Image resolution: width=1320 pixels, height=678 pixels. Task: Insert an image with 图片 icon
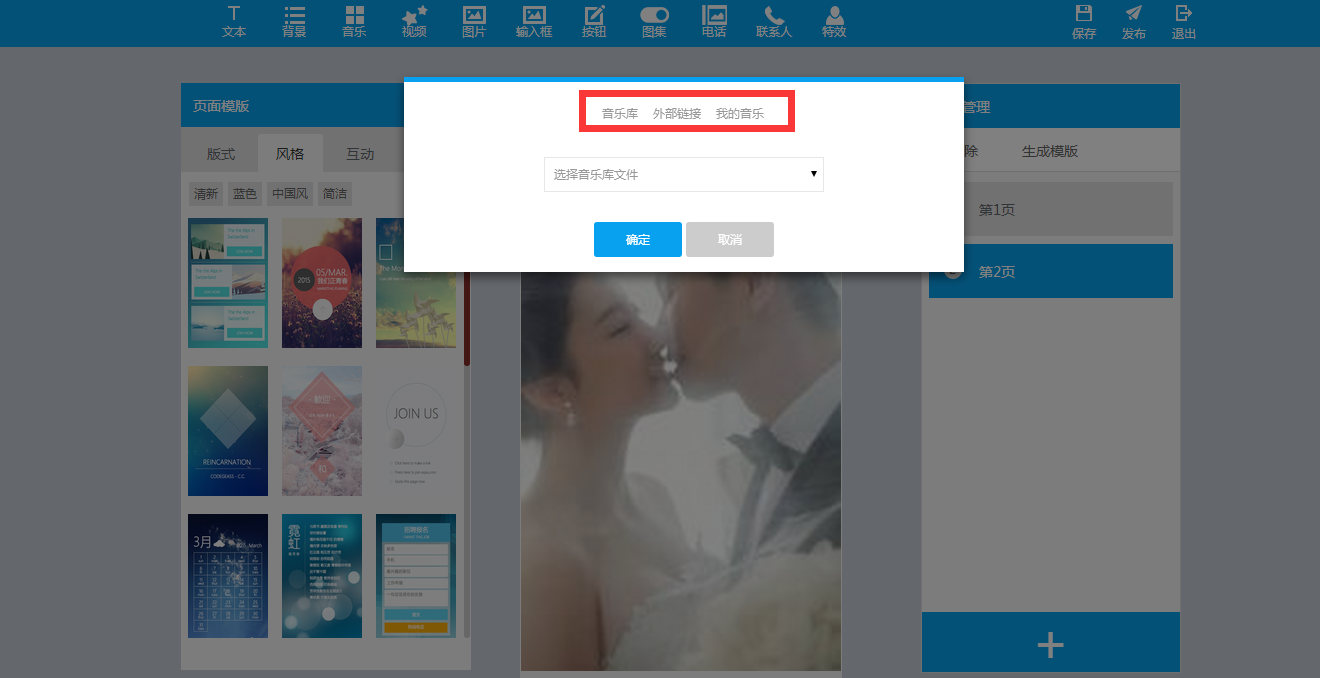pyautogui.click(x=474, y=21)
